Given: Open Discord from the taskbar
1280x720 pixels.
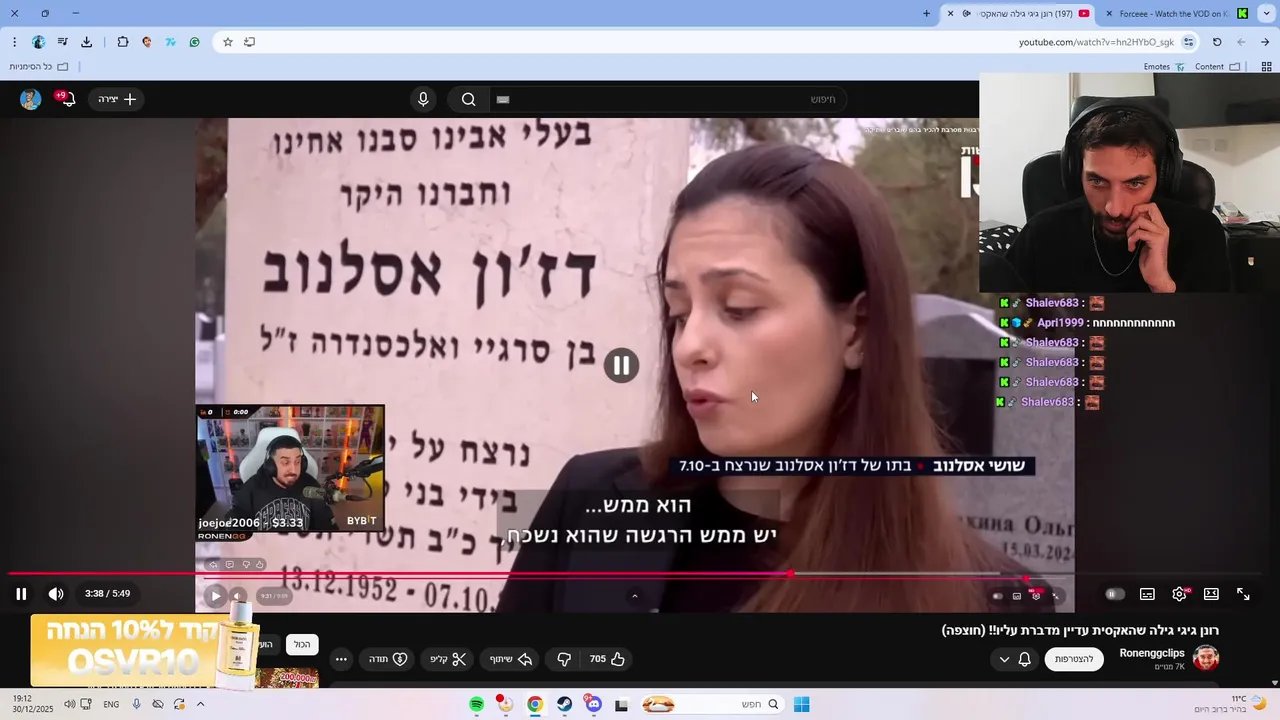Looking at the screenshot, I should tap(594, 704).
